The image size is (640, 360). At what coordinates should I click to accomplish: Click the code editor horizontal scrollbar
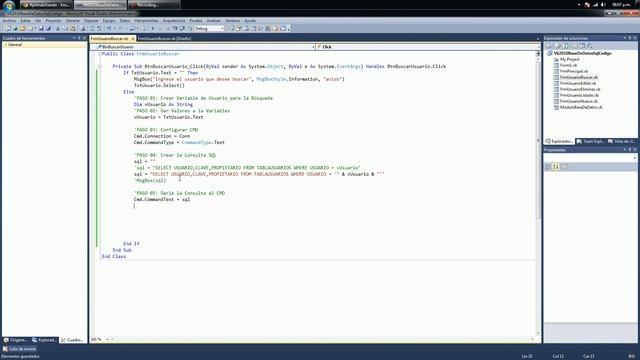click(322, 339)
